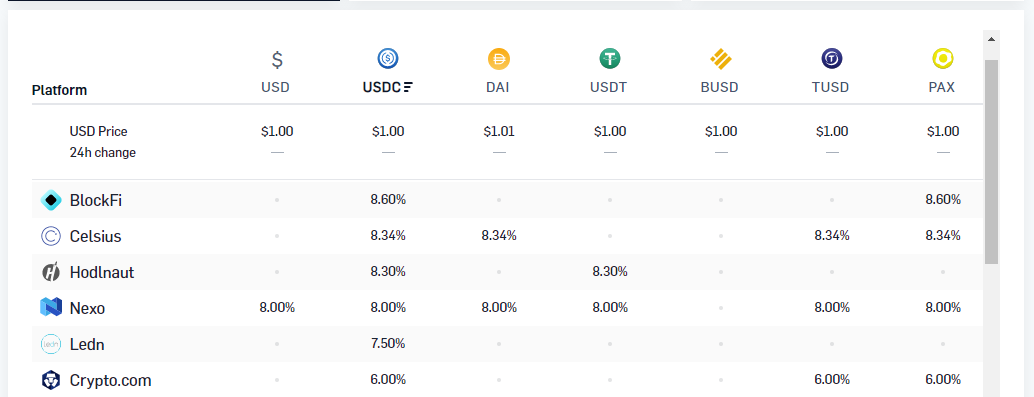Viewport: 1034px width, 397px height.
Task: Sort by the USDC column header
Action: [382, 87]
